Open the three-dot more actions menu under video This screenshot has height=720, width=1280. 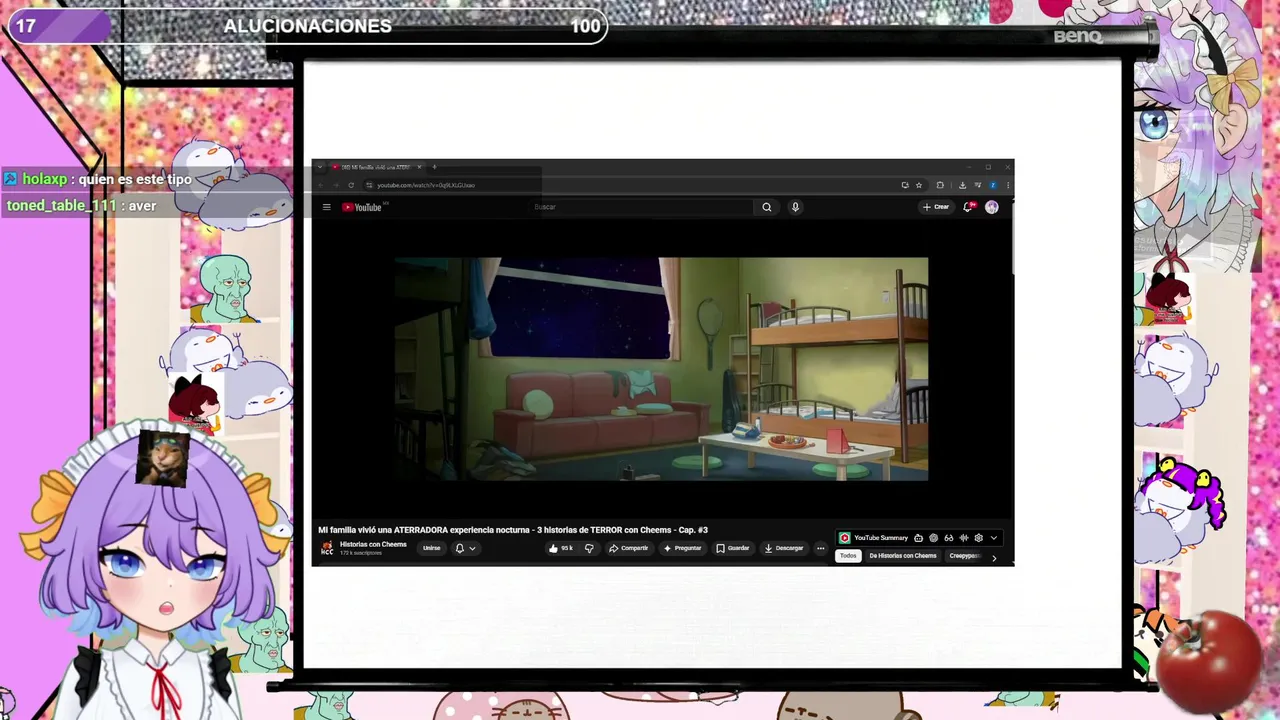tap(820, 548)
